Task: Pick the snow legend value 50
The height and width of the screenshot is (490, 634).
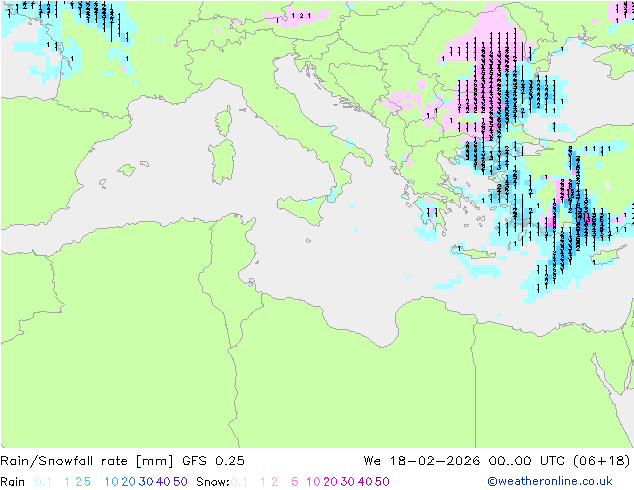Action: (x=382, y=482)
